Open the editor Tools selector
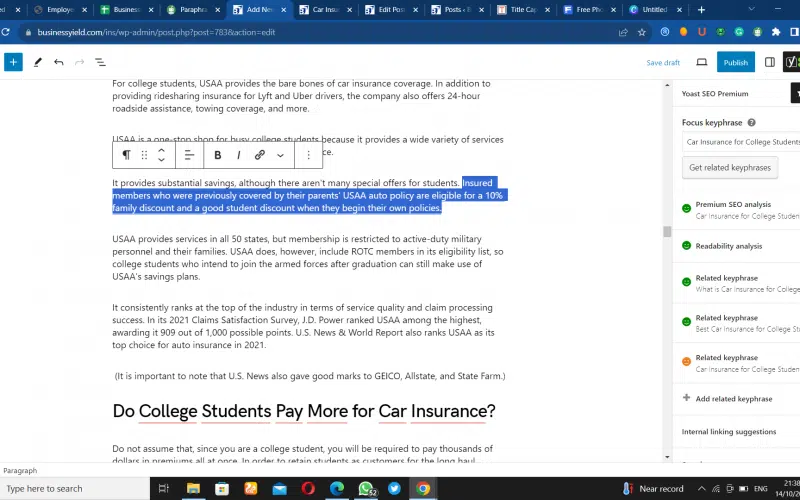800x500 pixels. (38, 62)
